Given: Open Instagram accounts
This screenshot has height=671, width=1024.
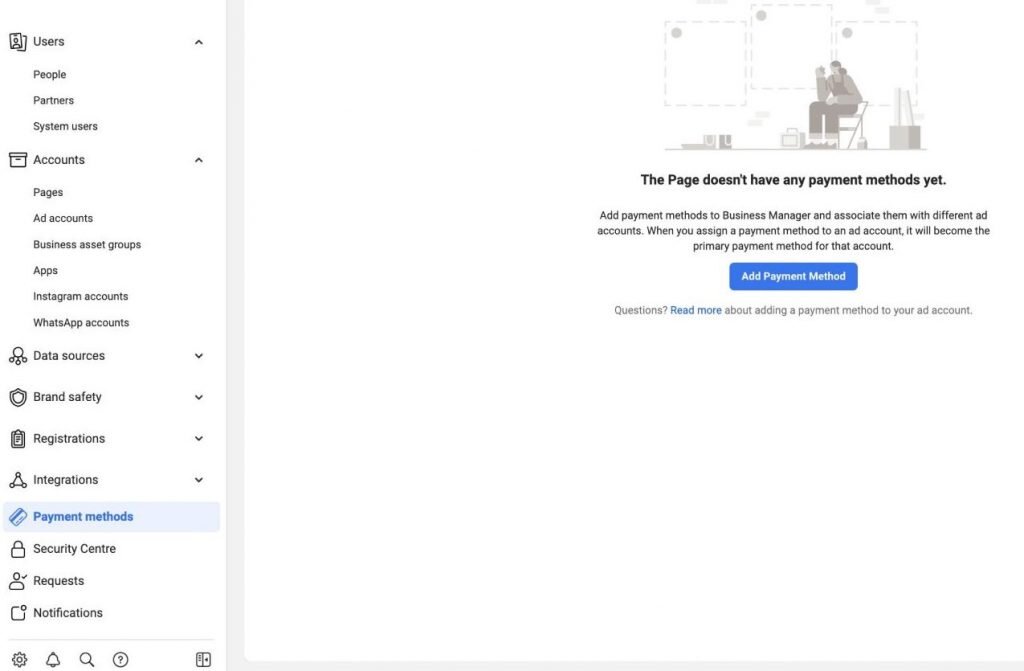Looking at the screenshot, I should (x=80, y=297).
